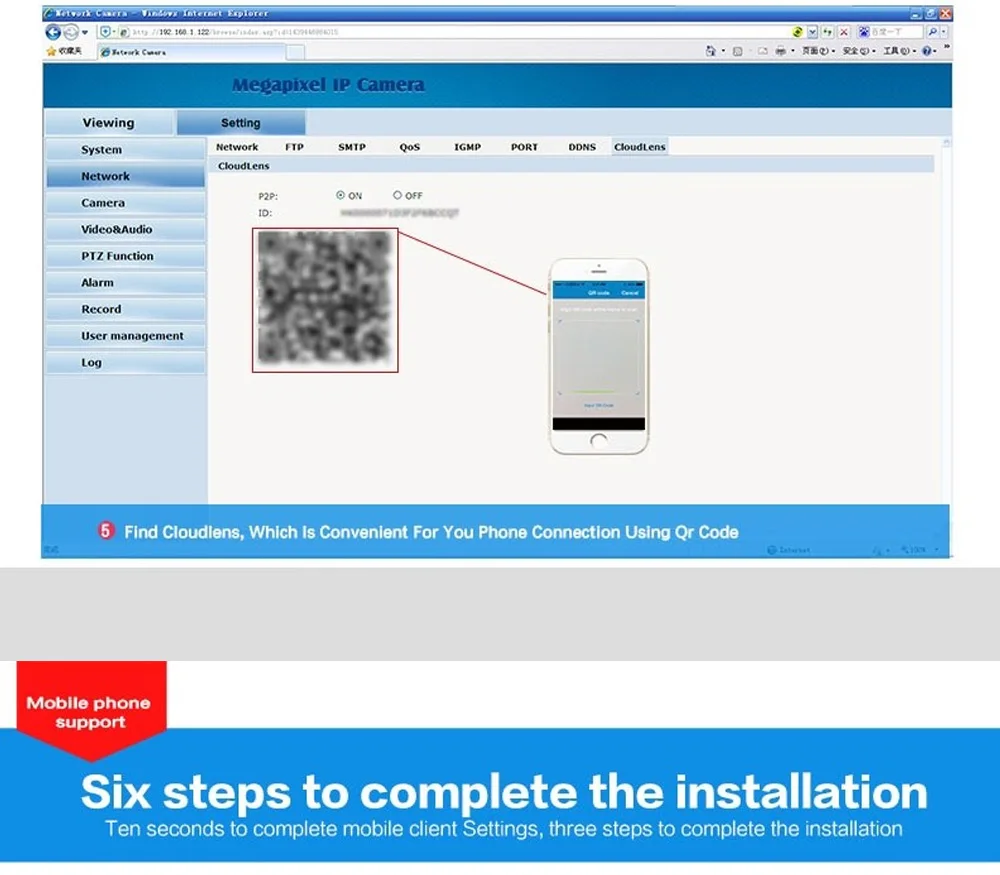Click the browser Forward arrow button
This screenshot has width=1000, height=875.
71,32
